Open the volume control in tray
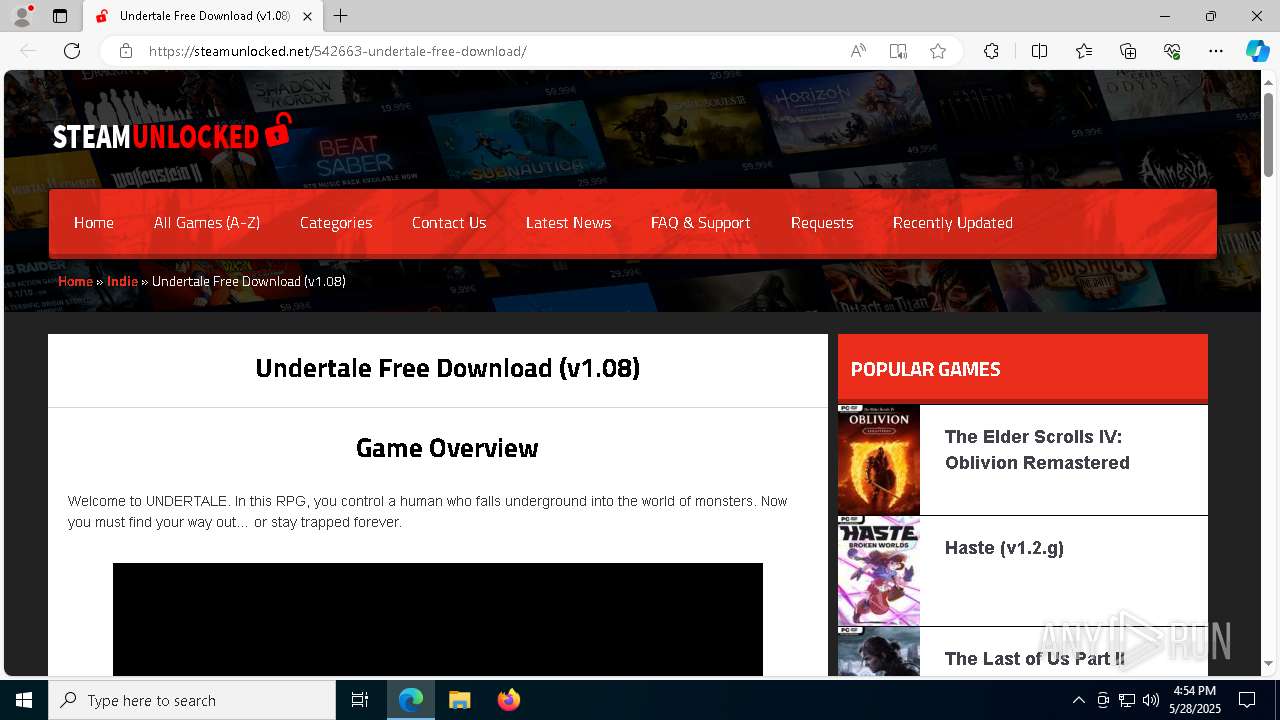This screenshot has height=720, width=1280. click(x=1151, y=700)
